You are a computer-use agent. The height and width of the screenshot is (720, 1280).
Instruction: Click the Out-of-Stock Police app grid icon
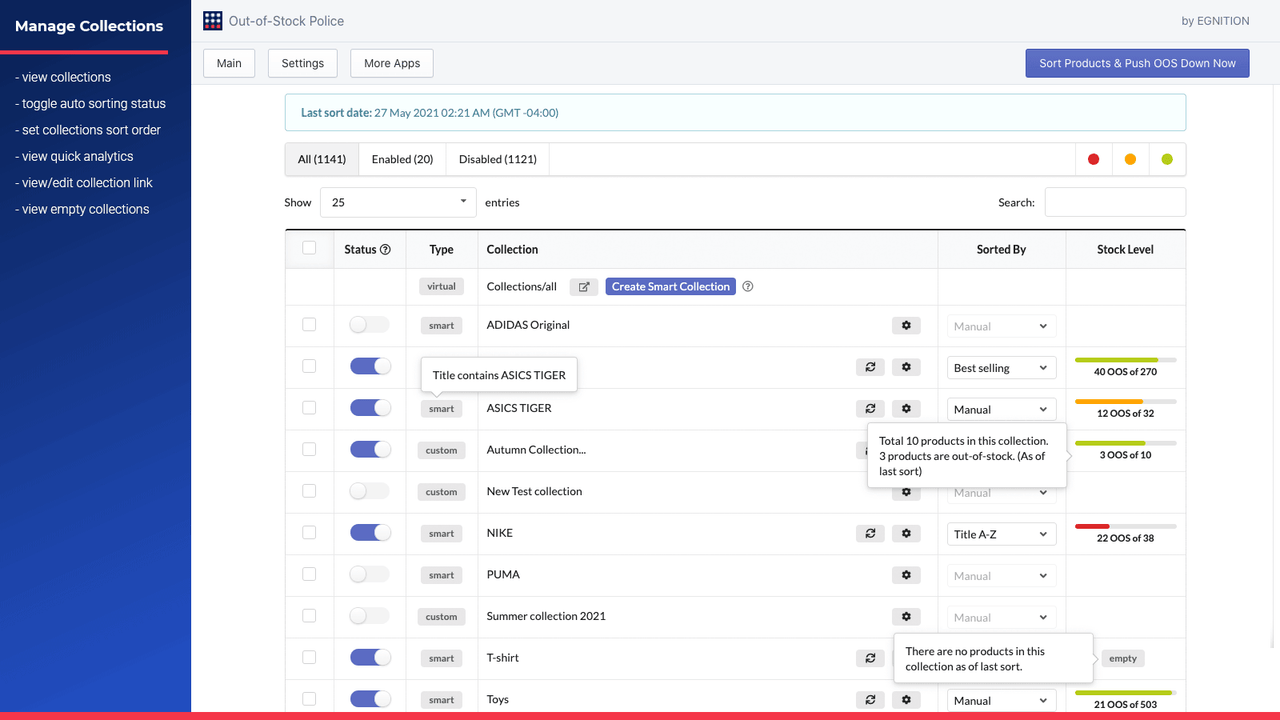(211, 20)
